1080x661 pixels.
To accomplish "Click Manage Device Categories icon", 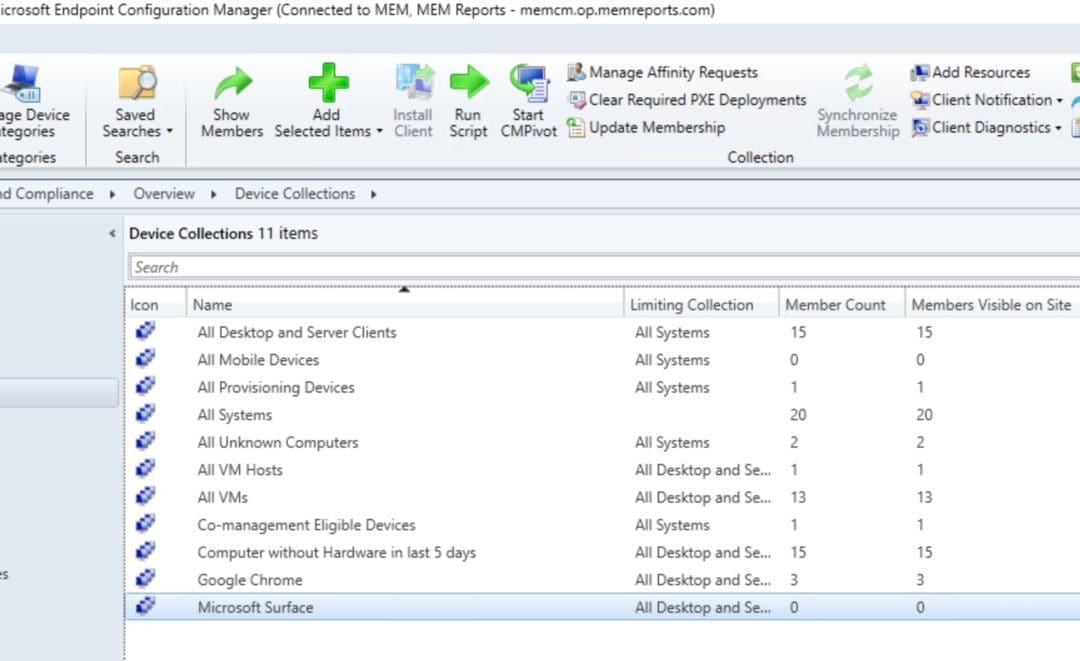I will pyautogui.click(x=23, y=83).
